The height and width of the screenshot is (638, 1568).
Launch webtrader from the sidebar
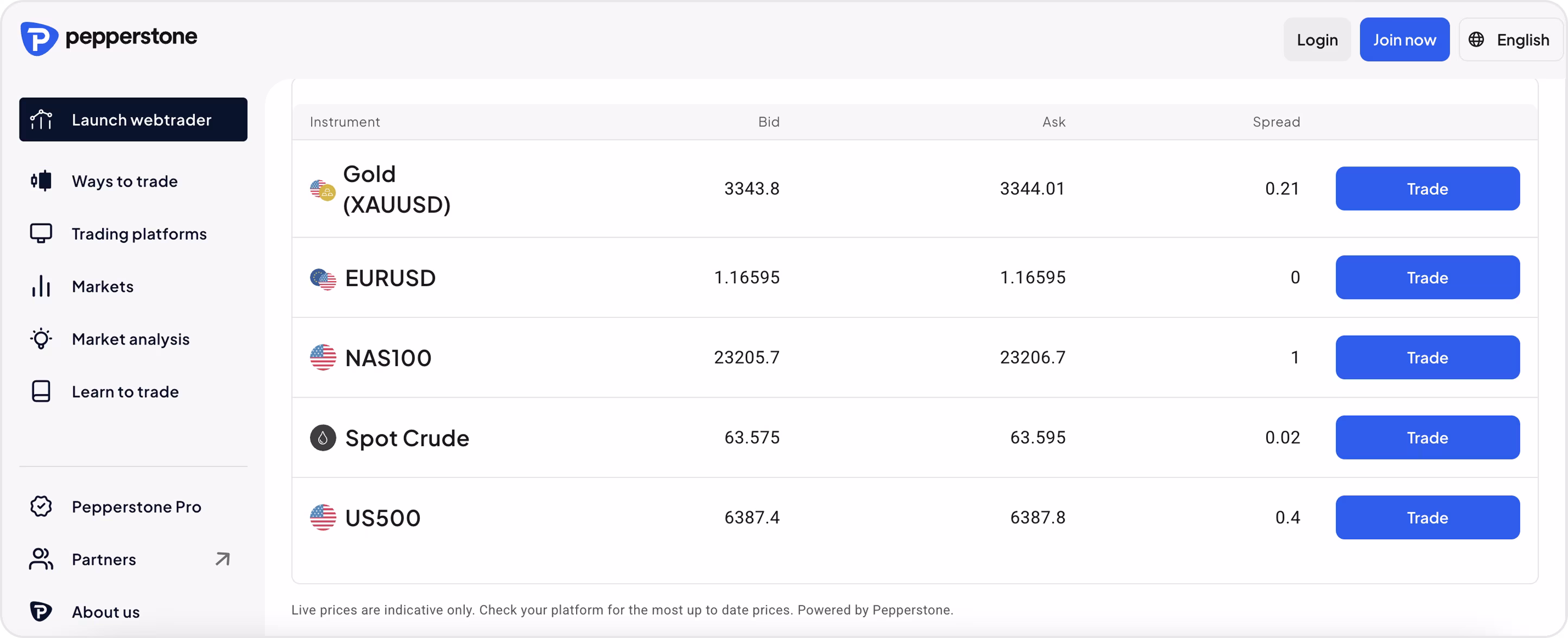(134, 120)
